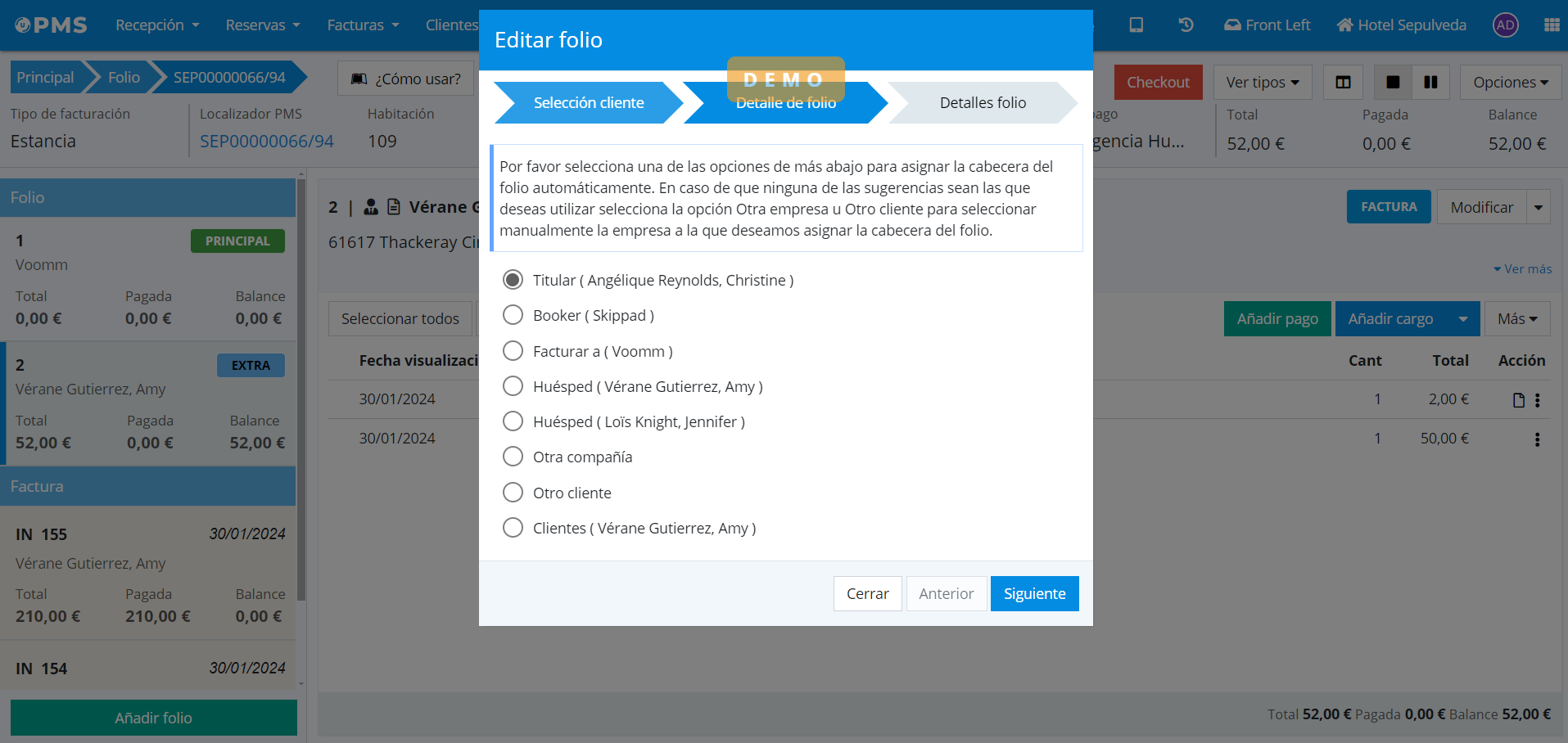This screenshot has height=743, width=1568.
Task: Open the apps grid icon
Action: [1551, 25]
